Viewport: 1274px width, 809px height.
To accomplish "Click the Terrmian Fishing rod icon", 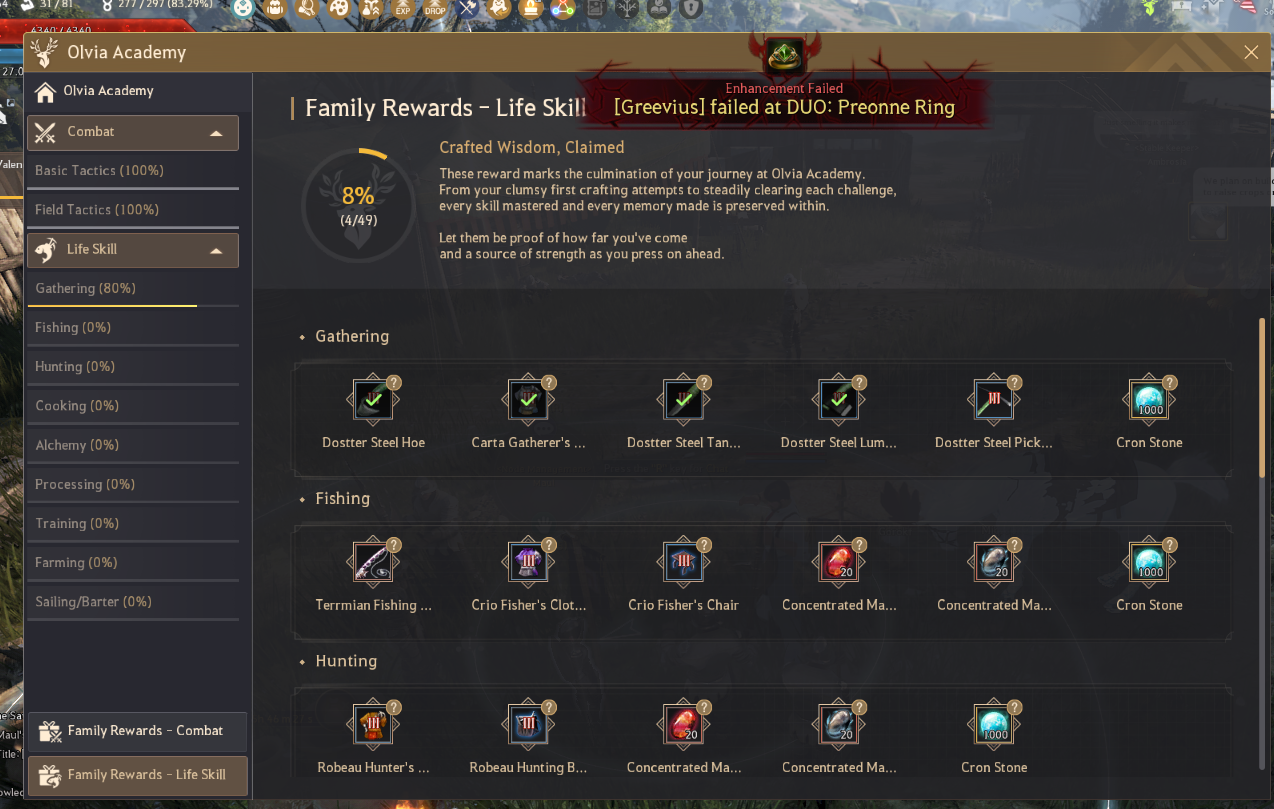I will [373, 564].
